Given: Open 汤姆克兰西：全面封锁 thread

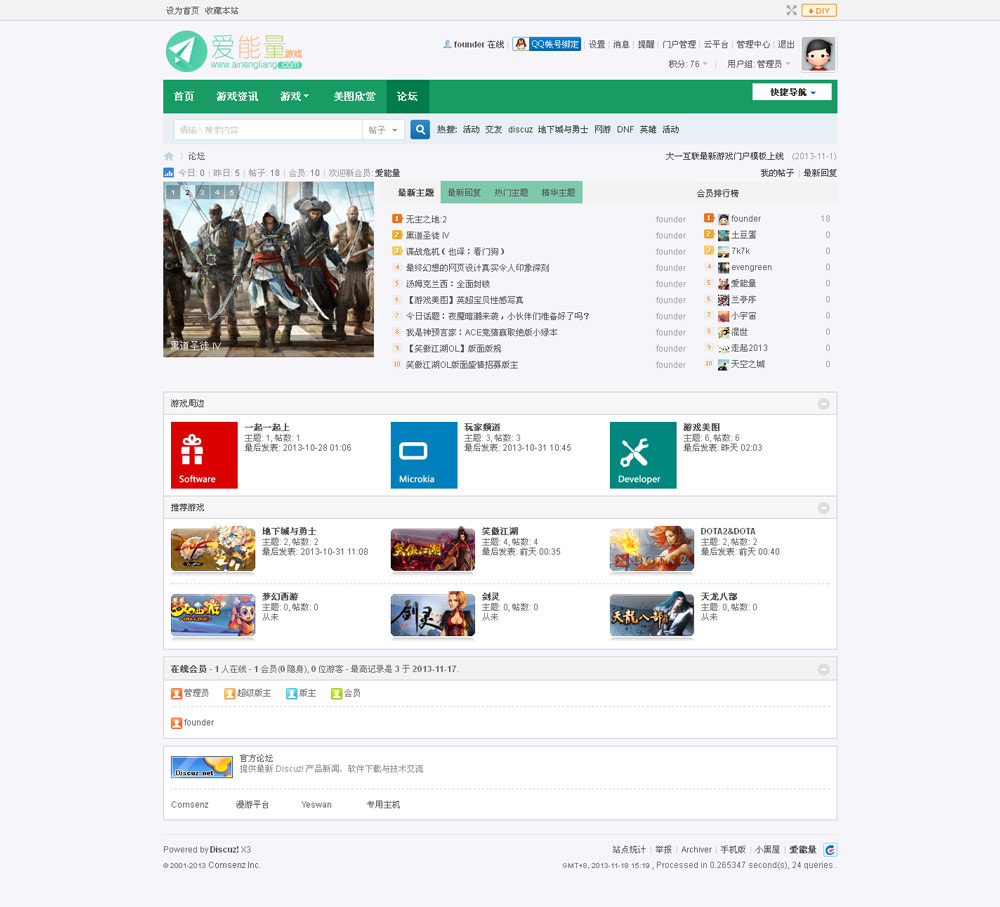Looking at the screenshot, I should (x=448, y=284).
